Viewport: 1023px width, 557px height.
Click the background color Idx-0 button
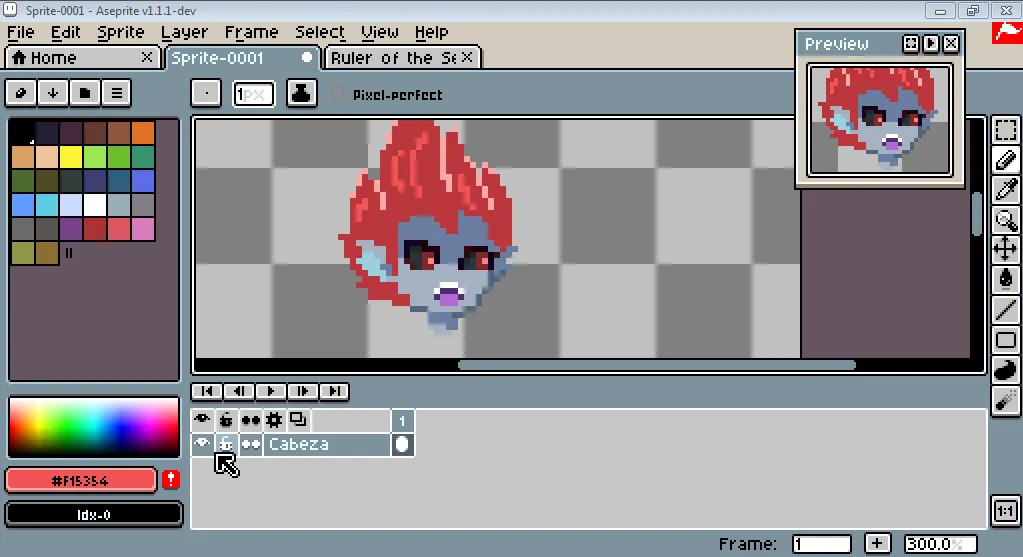(x=93, y=515)
